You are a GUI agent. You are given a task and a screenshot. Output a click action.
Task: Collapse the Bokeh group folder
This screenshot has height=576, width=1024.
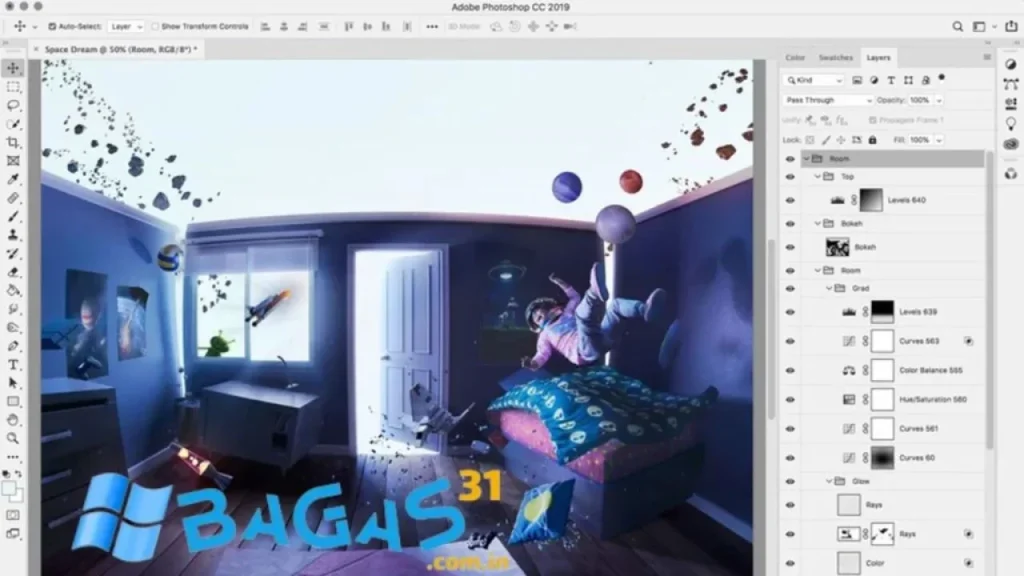818,223
